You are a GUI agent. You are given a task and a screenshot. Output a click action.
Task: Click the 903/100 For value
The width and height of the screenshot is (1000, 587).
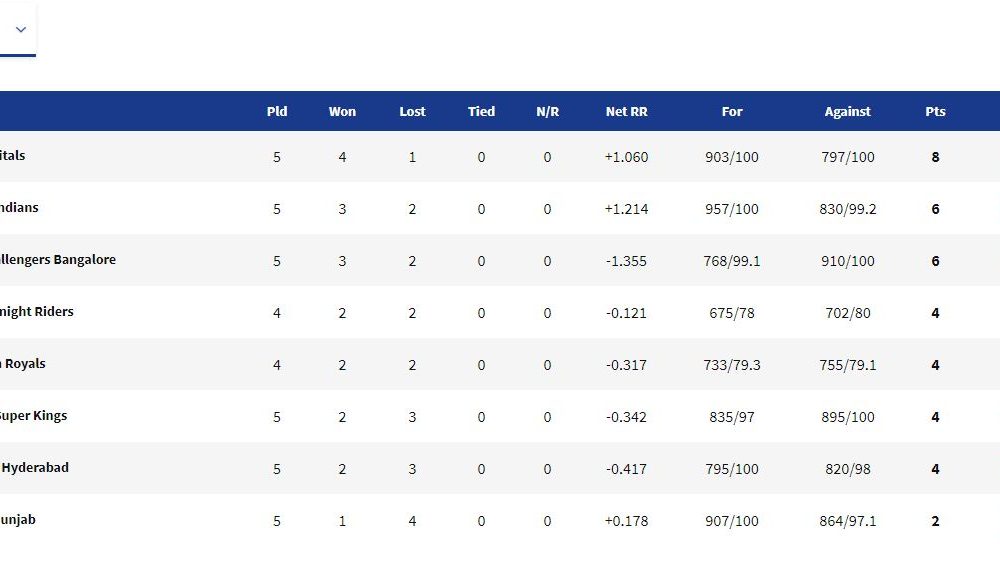coord(732,157)
